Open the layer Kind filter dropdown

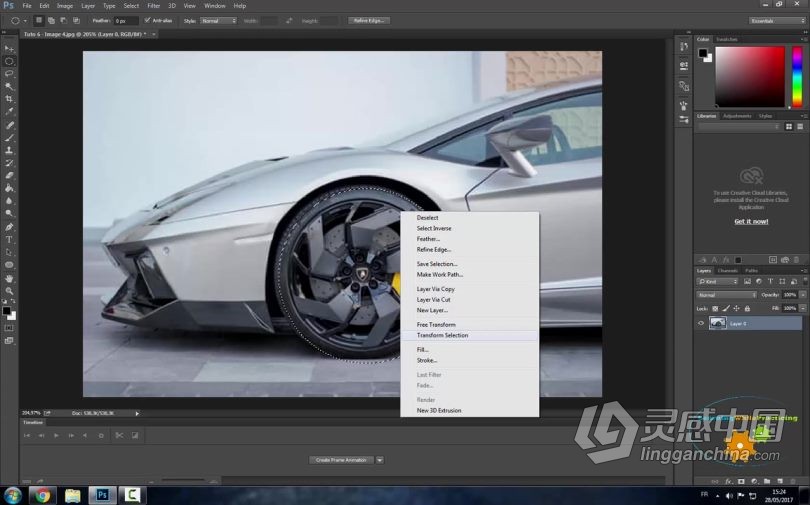pos(718,281)
